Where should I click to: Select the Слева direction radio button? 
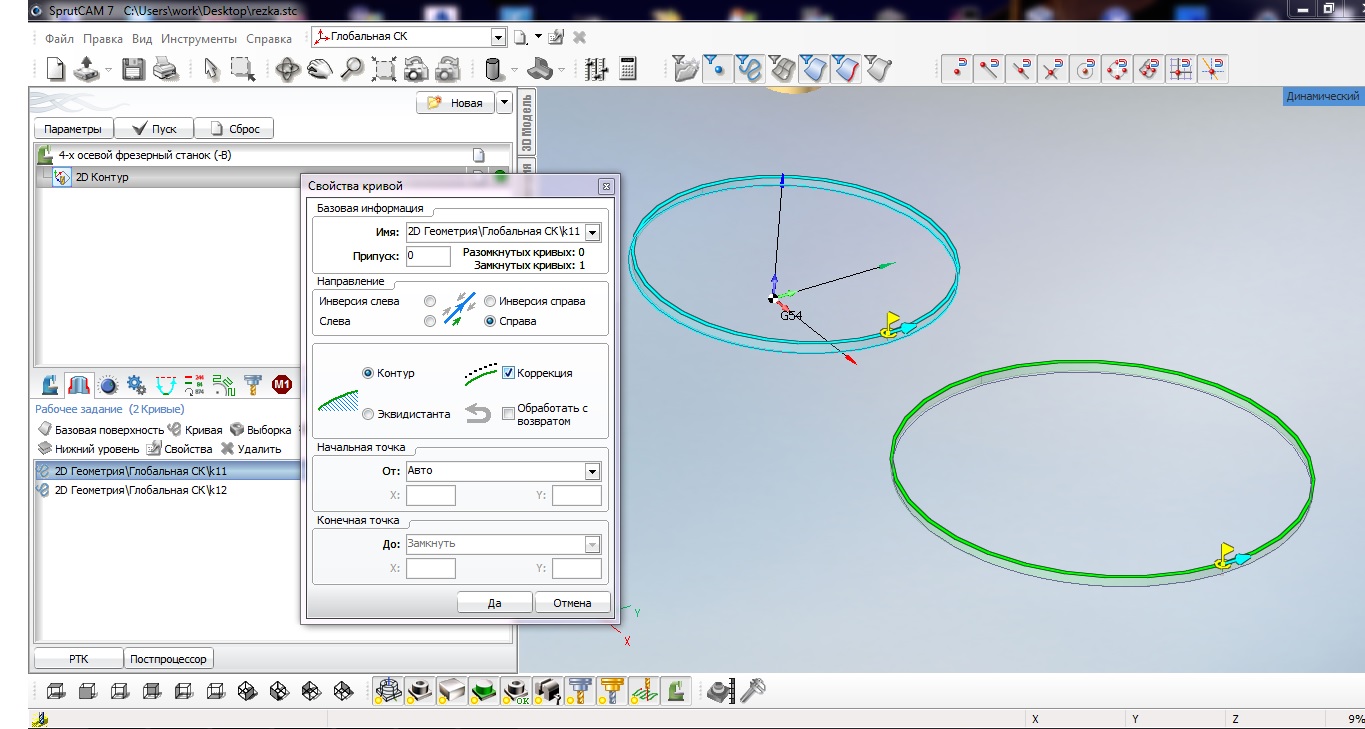430,321
